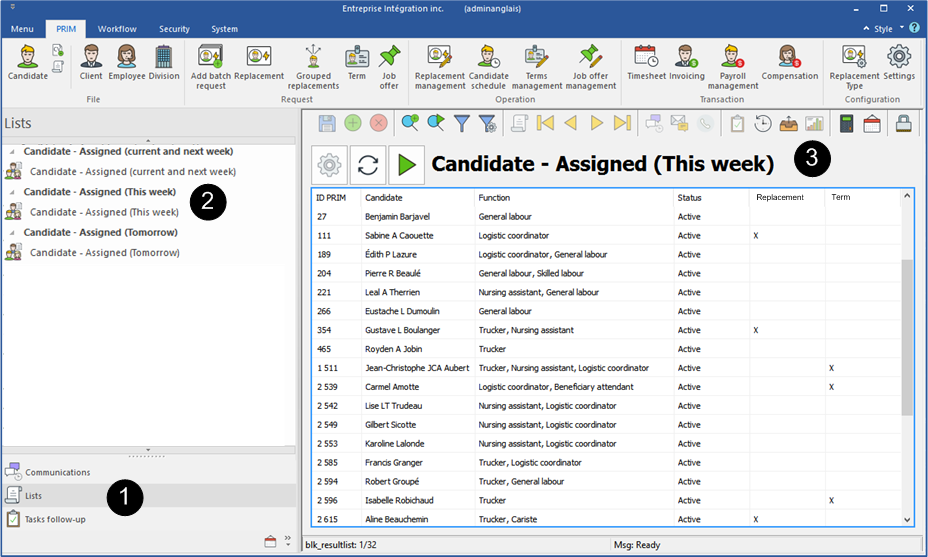Viewport: 928px width, 557px height.
Task: Click the magnifier with plus search icon
Action: 410,123
